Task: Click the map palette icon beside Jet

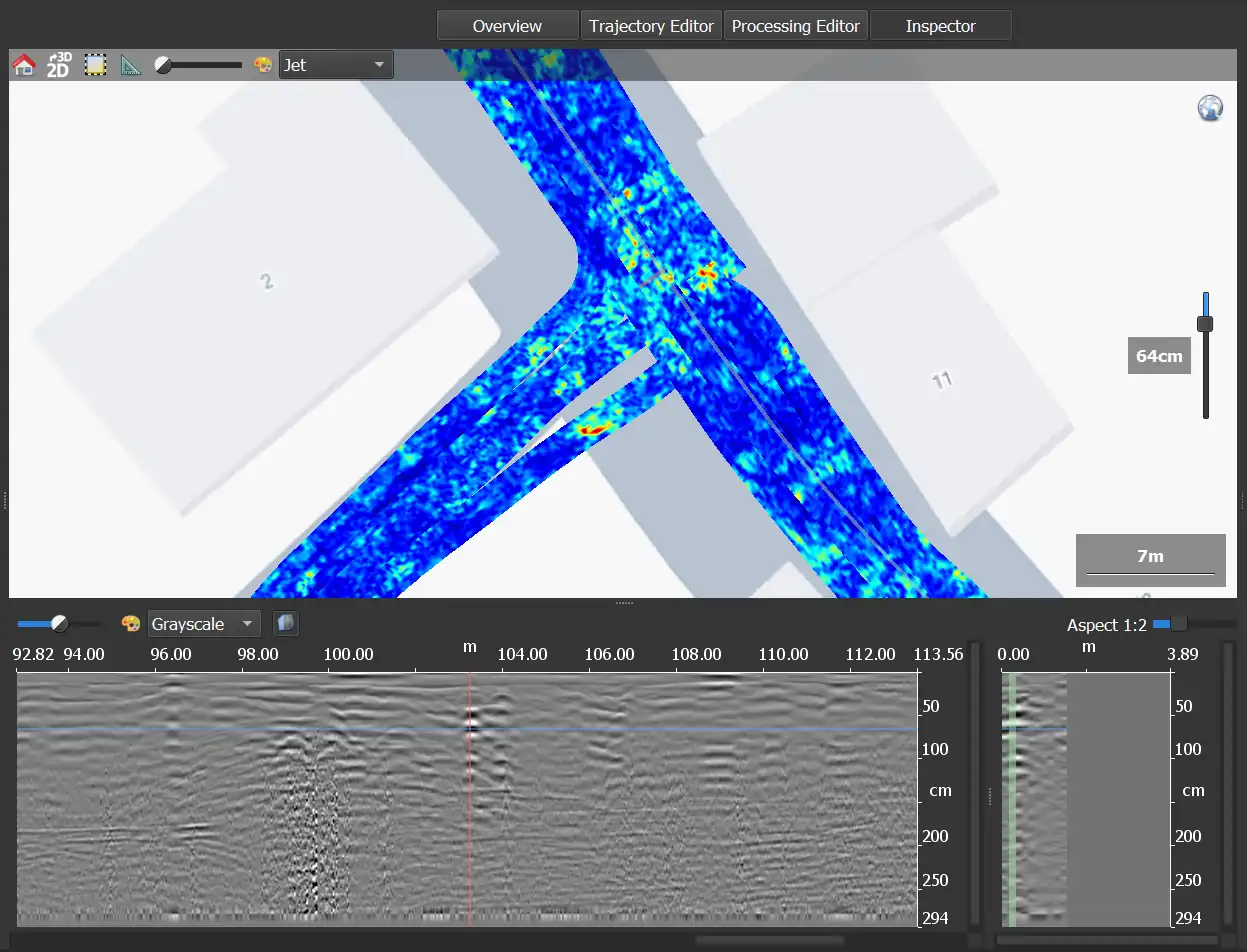Action: point(263,65)
